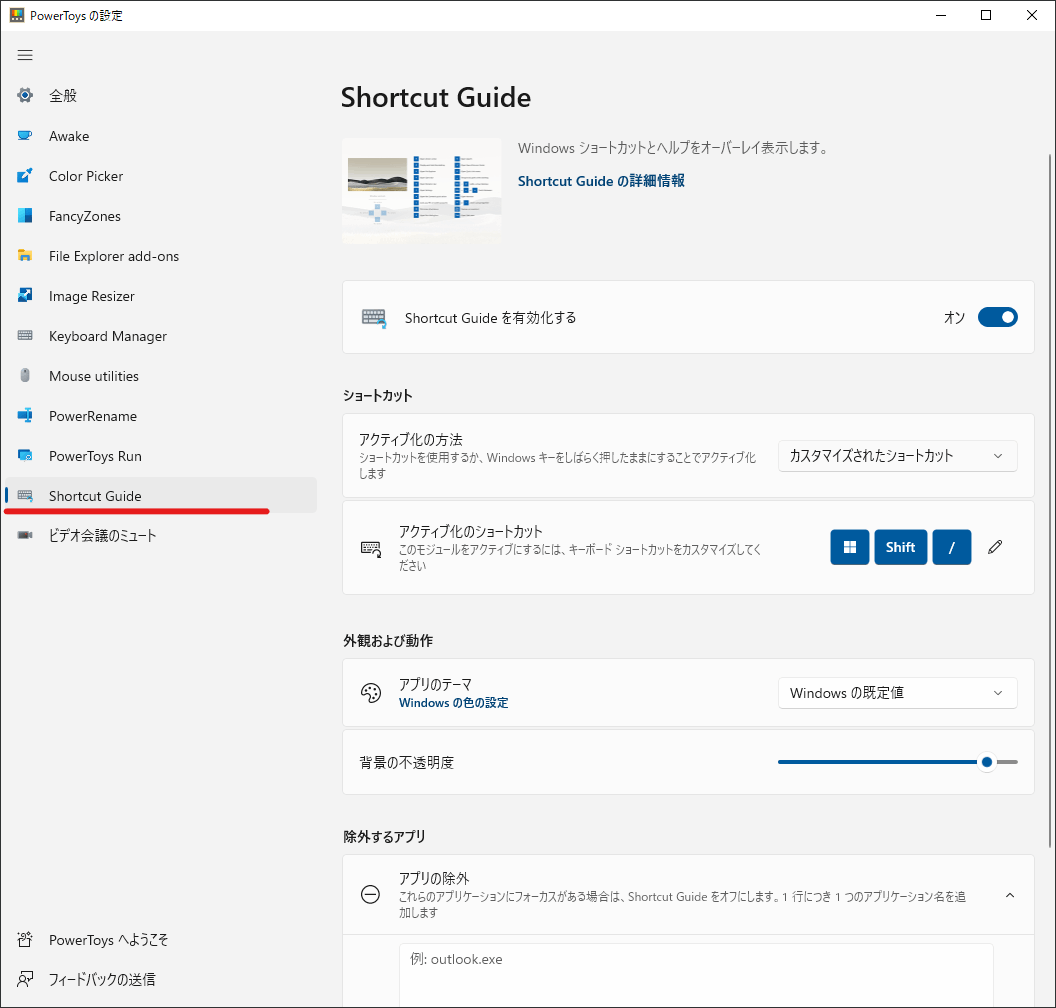This screenshot has height=1008, width=1056.
Task: Open the 全般 settings page
Action: tap(160, 96)
